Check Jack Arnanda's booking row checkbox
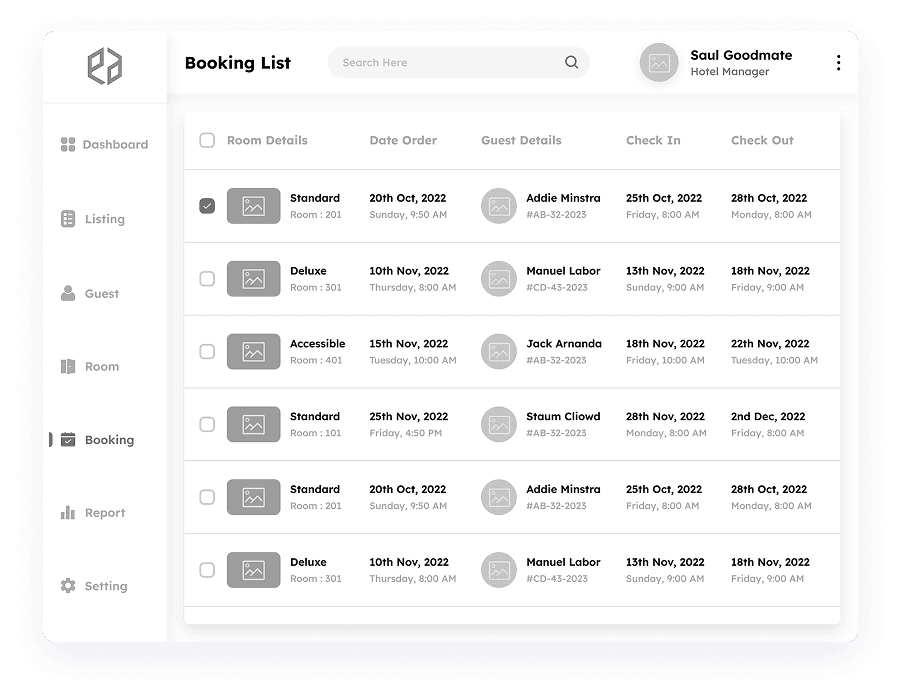Screen dimensions: 901x697 tap(207, 351)
